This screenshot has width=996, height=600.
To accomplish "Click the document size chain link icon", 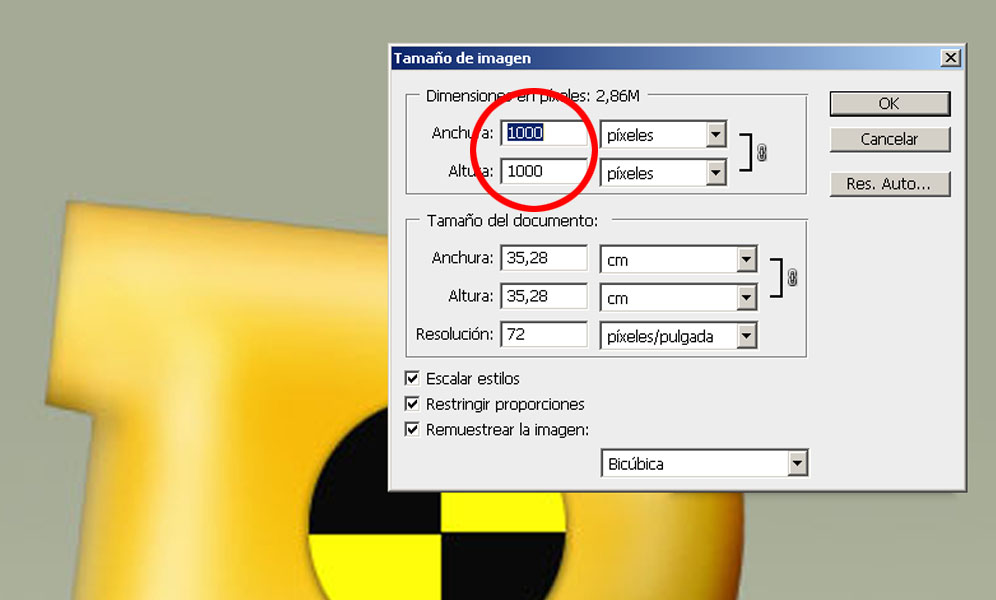I will [x=792, y=277].
